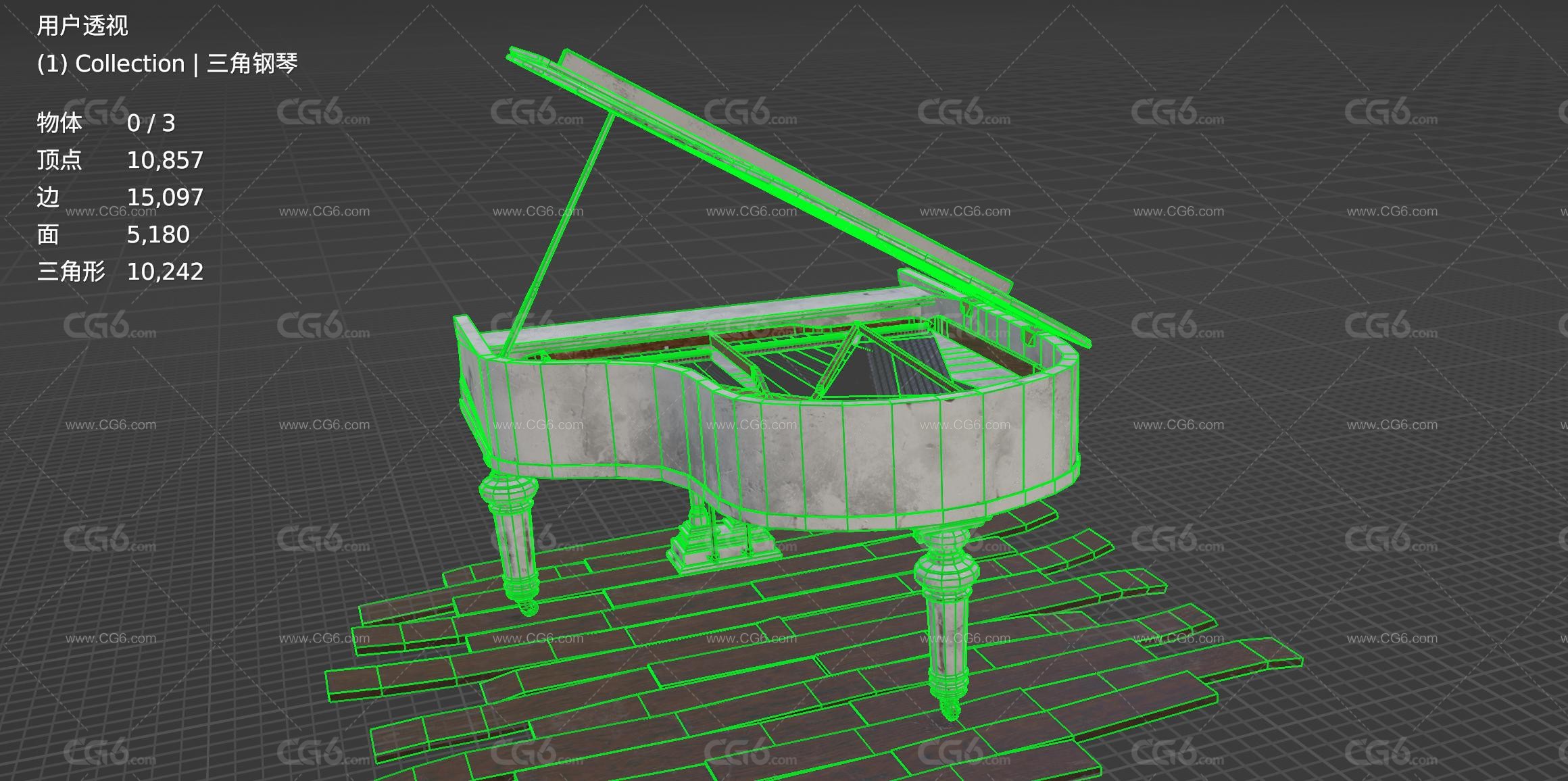This screenshot has height=781, width=1568.
Task: Click the '顶点' vertices label
Action: [x=59, y=160]
